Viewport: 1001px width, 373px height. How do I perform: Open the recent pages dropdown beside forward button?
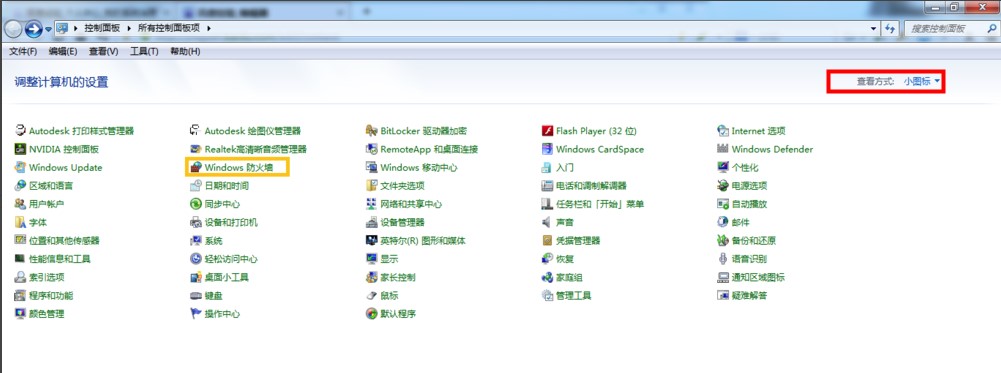49,29
